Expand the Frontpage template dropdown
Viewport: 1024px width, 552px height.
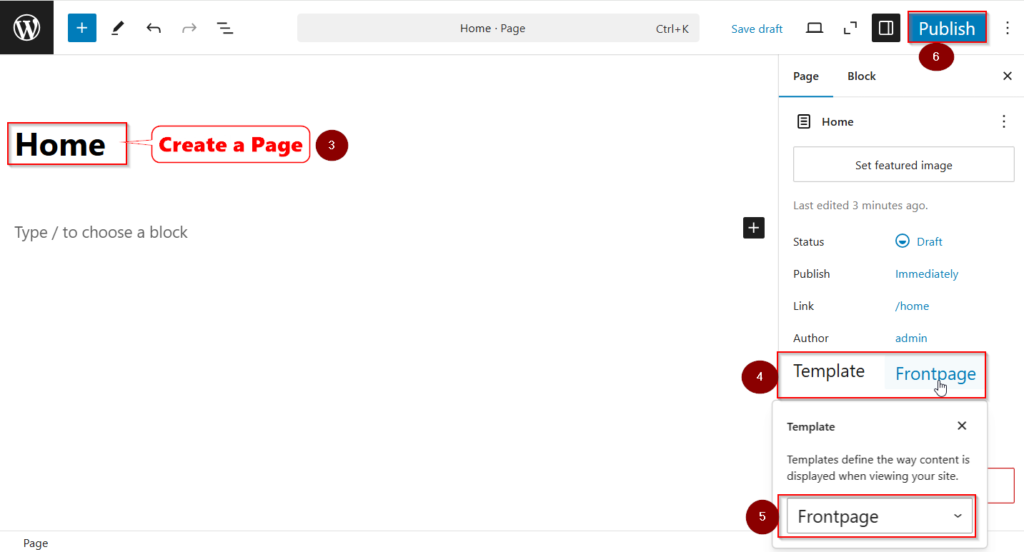point(880,516)
